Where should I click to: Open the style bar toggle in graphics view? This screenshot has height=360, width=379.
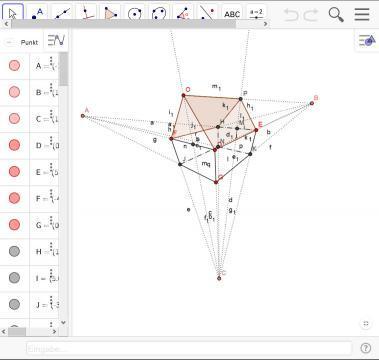click(367, 41)
